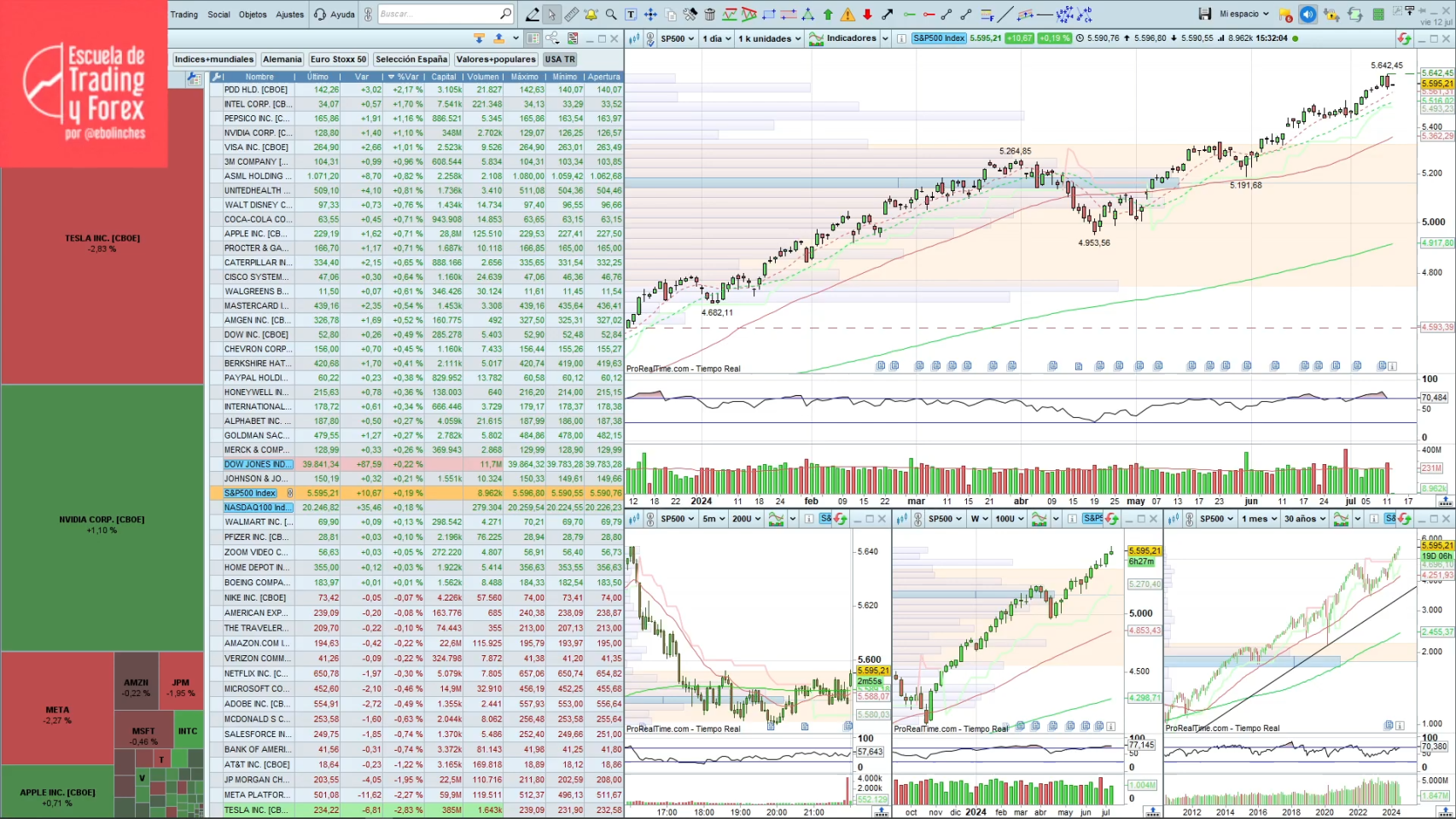
Task: Switch to the 'Alemania' tab
Action: coord(282,59)
